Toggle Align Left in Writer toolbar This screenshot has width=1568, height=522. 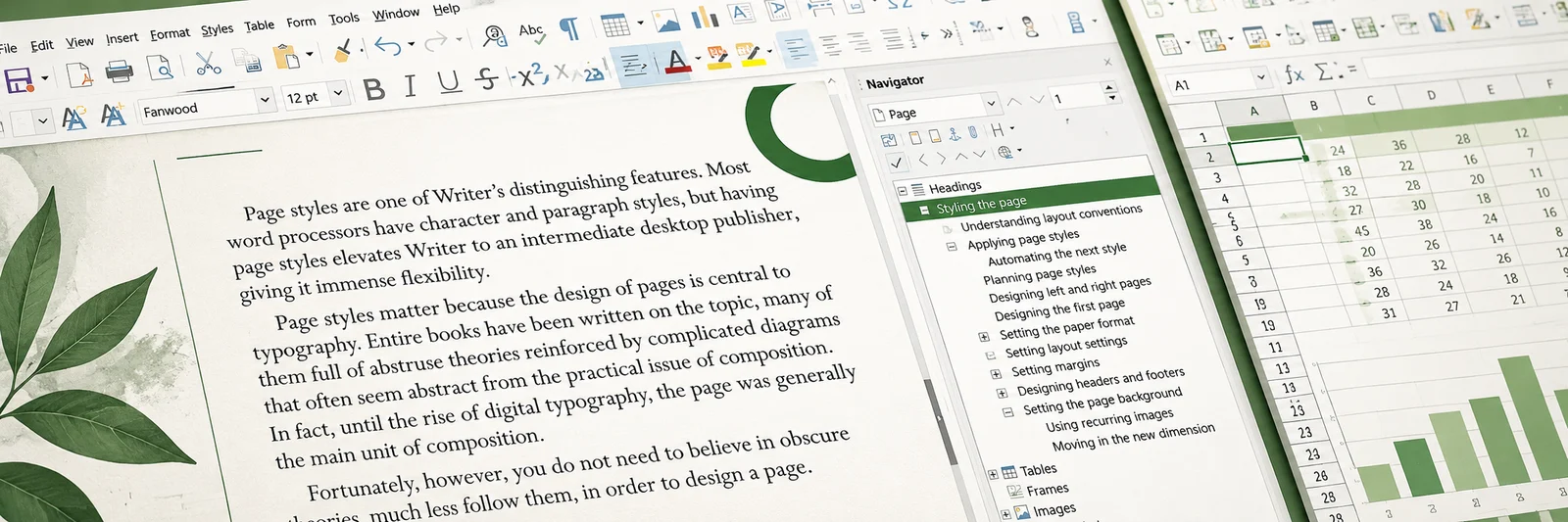coord(798,49)
